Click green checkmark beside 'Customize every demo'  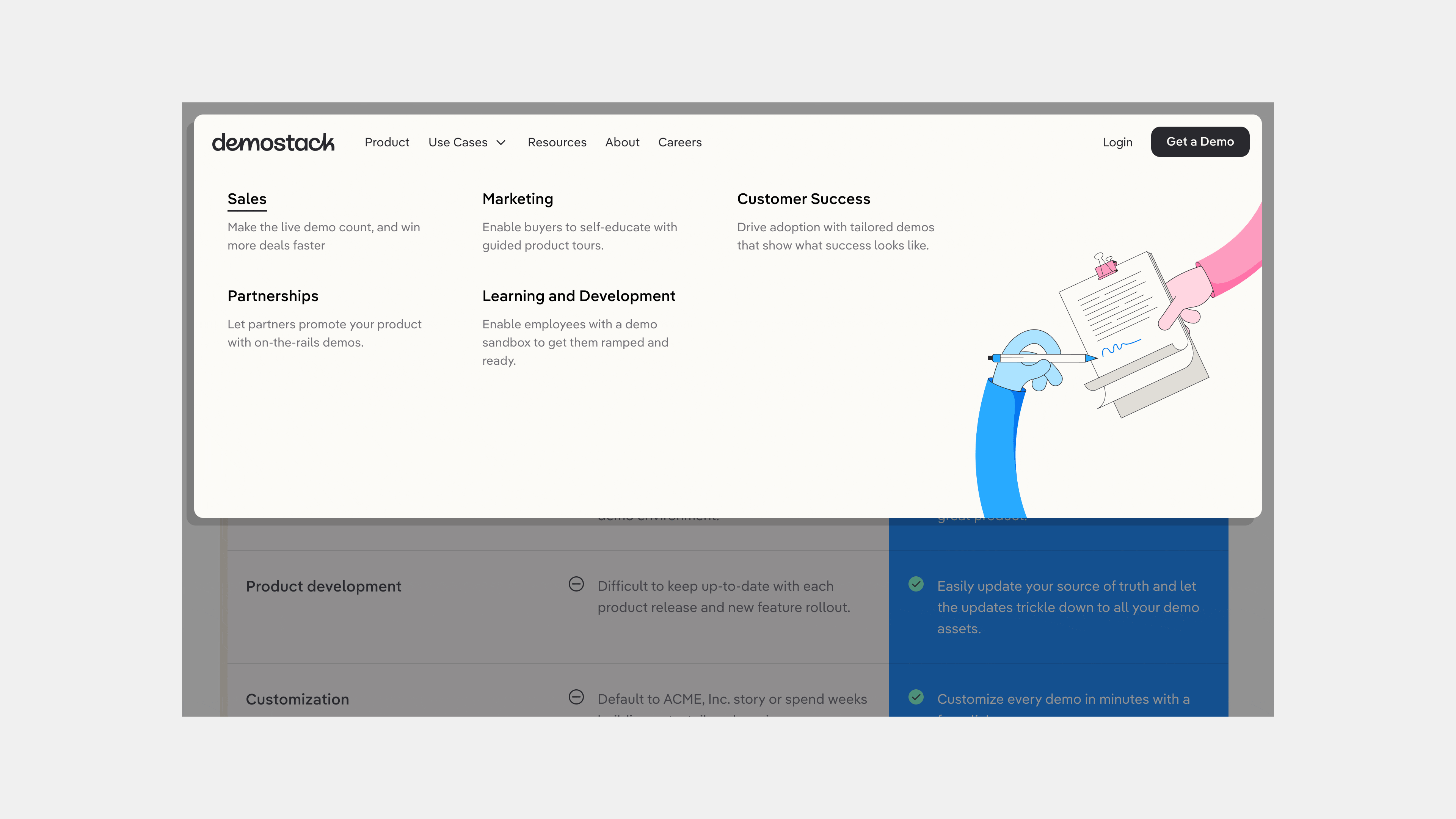[x=916, y=698]
